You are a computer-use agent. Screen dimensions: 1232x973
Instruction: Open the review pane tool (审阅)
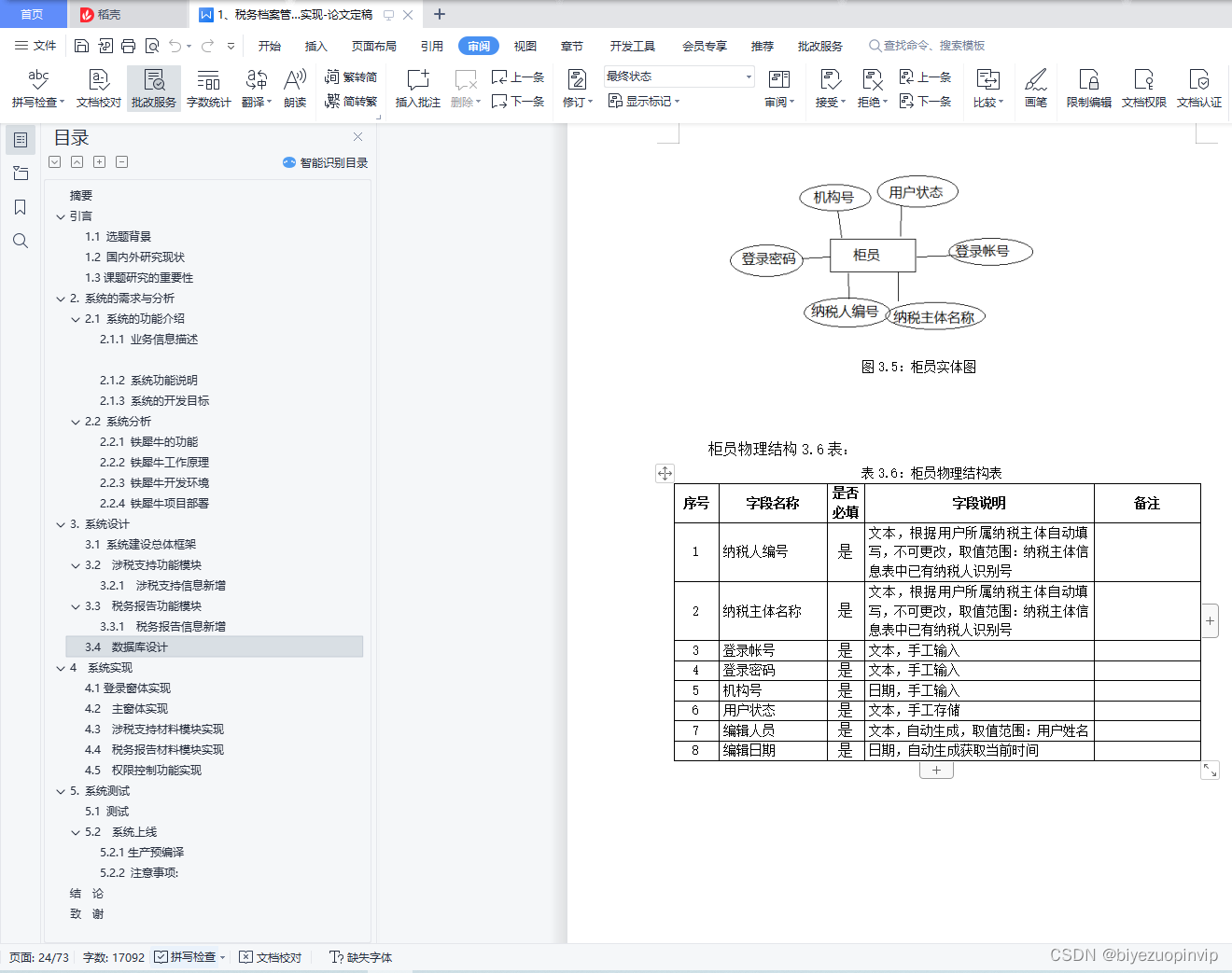pos(779,89)
